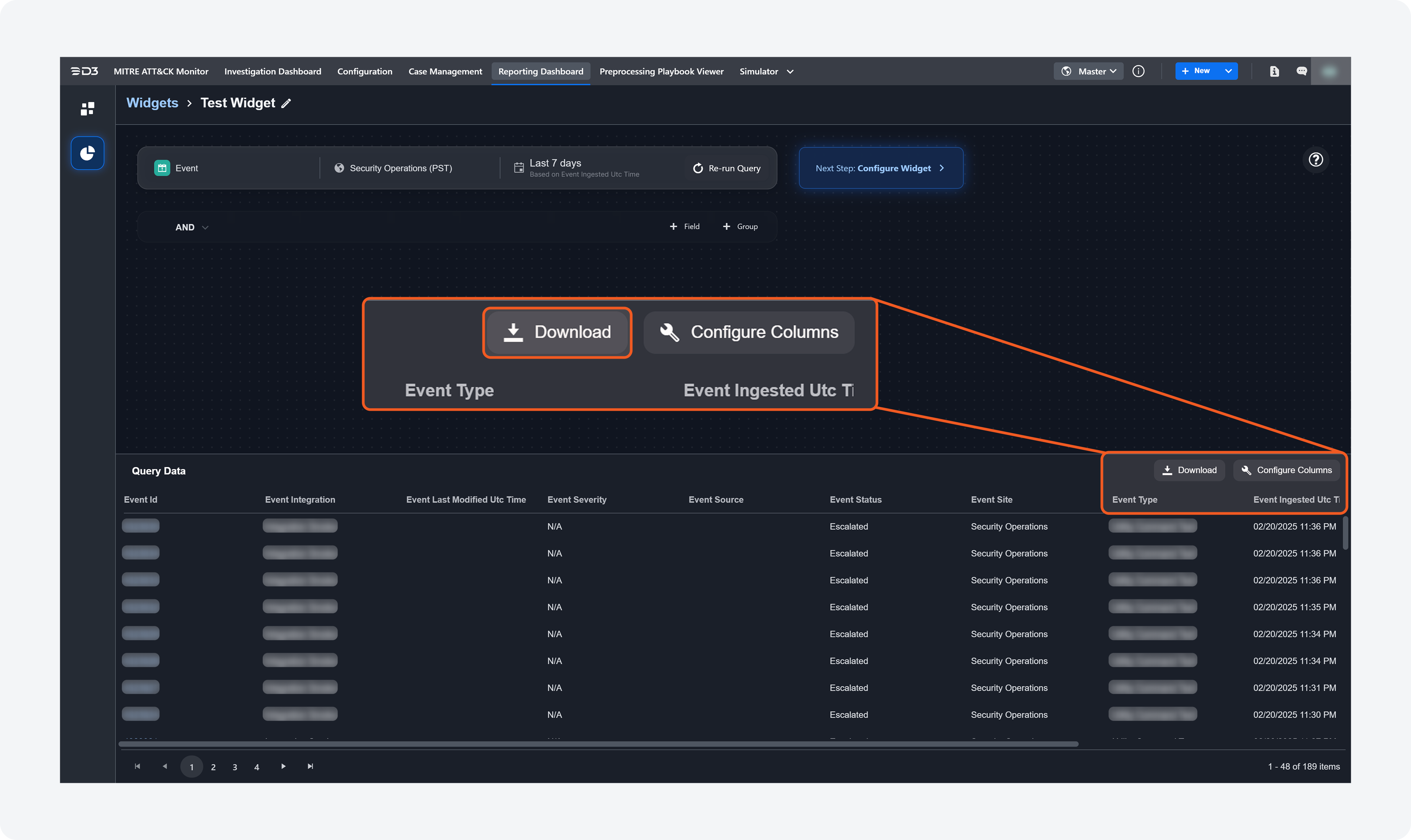The image size is (1411, 840).
Task: Open the document icon in the top bar
Action: point(1274,71)
